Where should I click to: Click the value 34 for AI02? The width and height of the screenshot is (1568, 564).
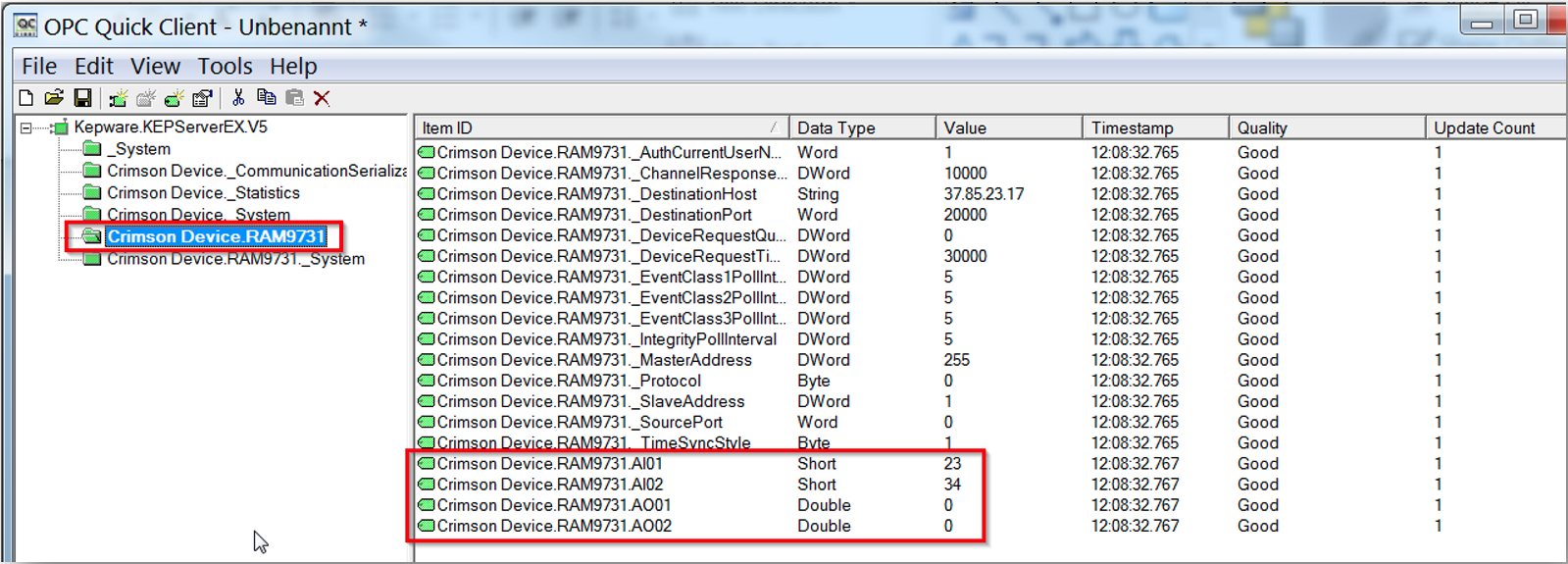click(x=952, y=485)
